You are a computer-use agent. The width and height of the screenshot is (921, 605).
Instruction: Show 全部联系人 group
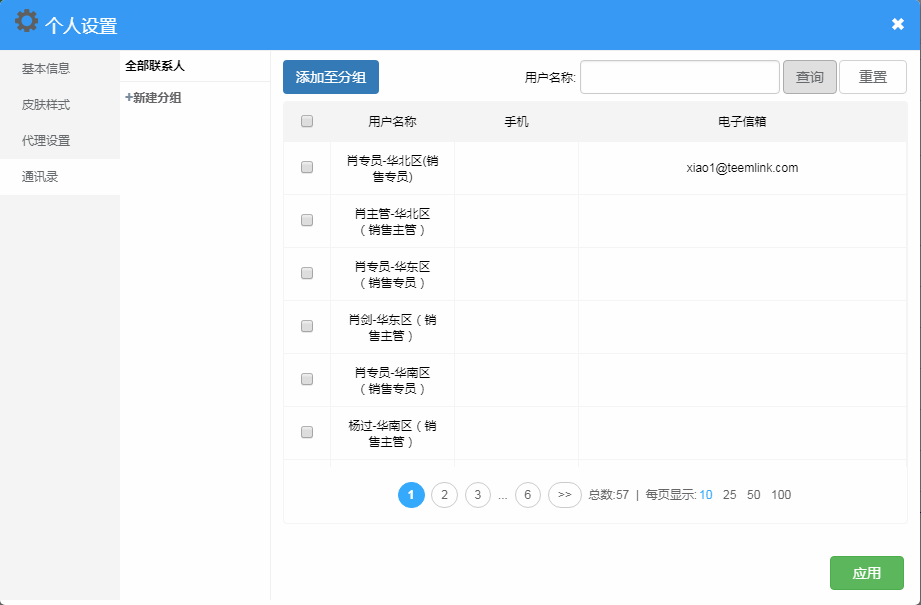pos(155,66)
